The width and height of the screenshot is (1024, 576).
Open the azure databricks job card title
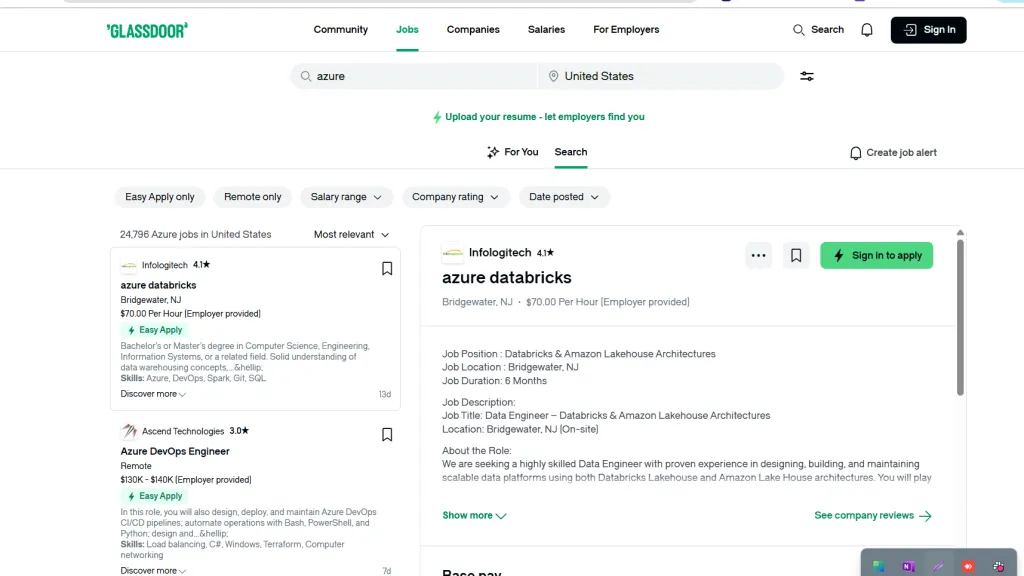click(x=158, y=285)
